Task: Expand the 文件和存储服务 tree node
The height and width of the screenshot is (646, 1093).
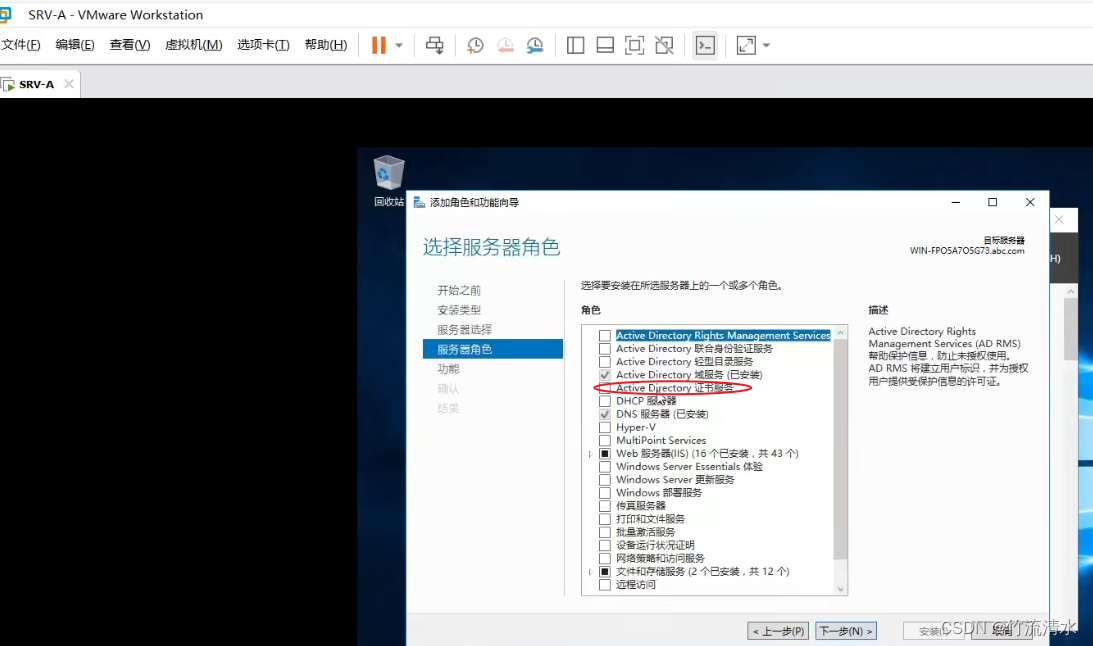Action: (590, 571)
